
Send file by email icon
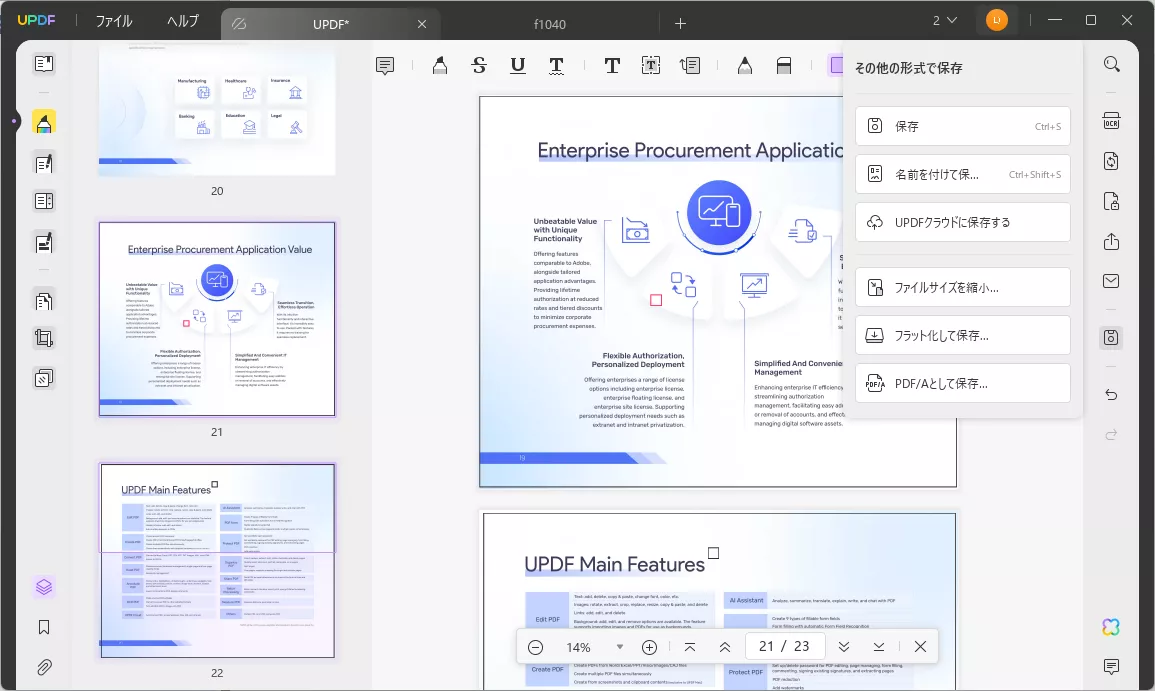coord(1112,281)
